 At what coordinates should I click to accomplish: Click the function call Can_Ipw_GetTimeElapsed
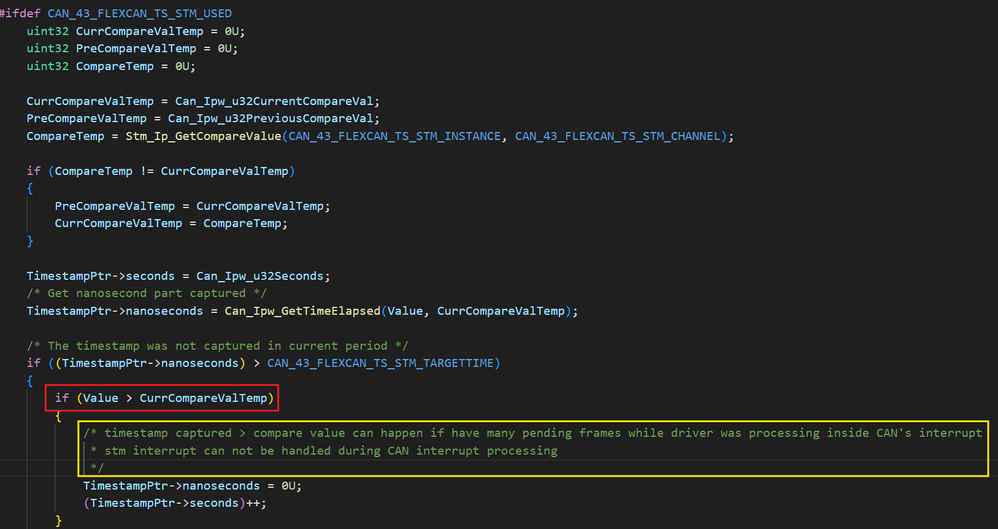click(302, 311)
